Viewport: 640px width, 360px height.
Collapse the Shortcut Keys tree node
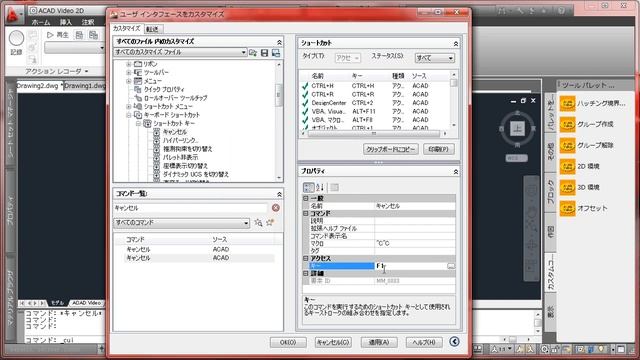coord(138,123)
